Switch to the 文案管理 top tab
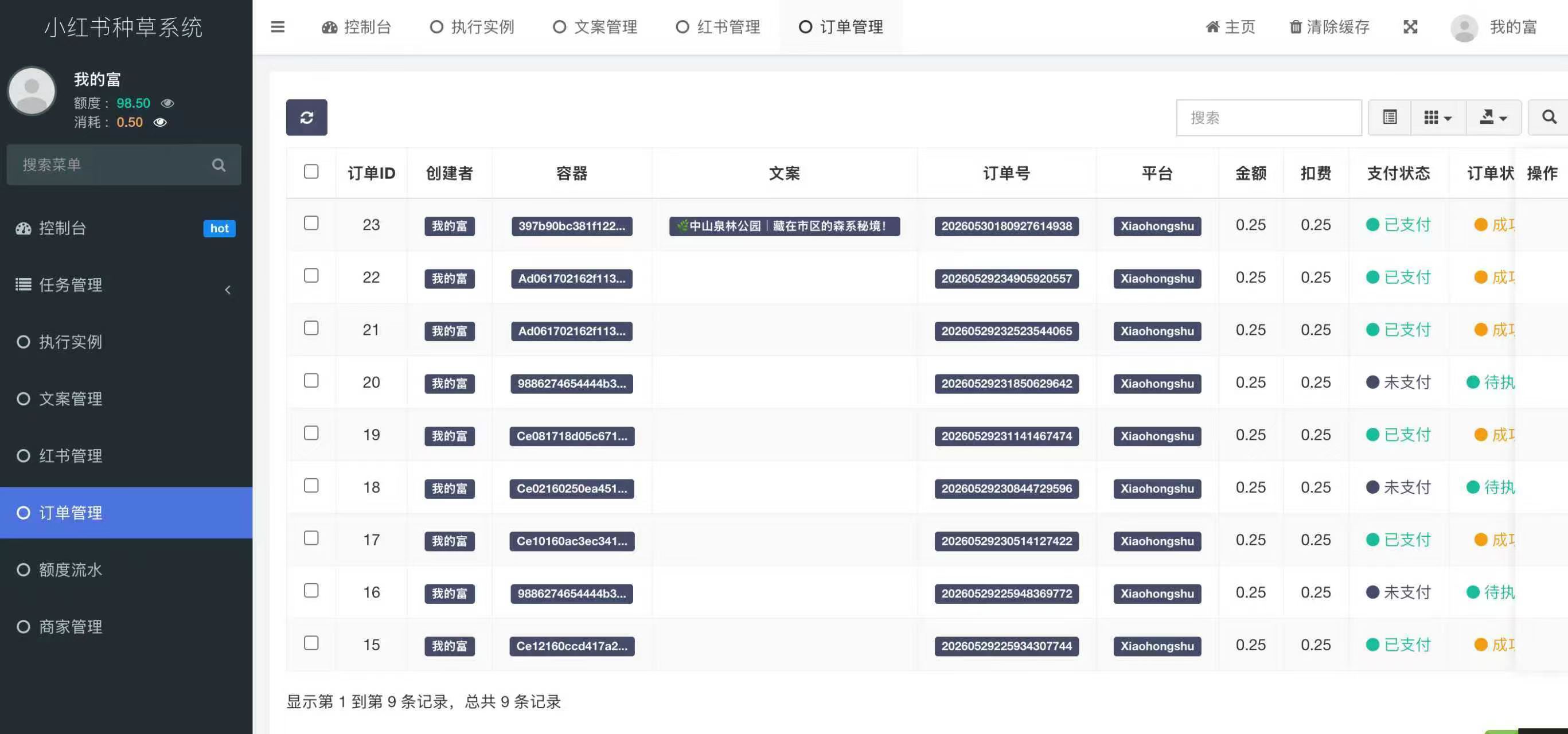The height and width of the screenshot is (734, 1568). [595, 27]
